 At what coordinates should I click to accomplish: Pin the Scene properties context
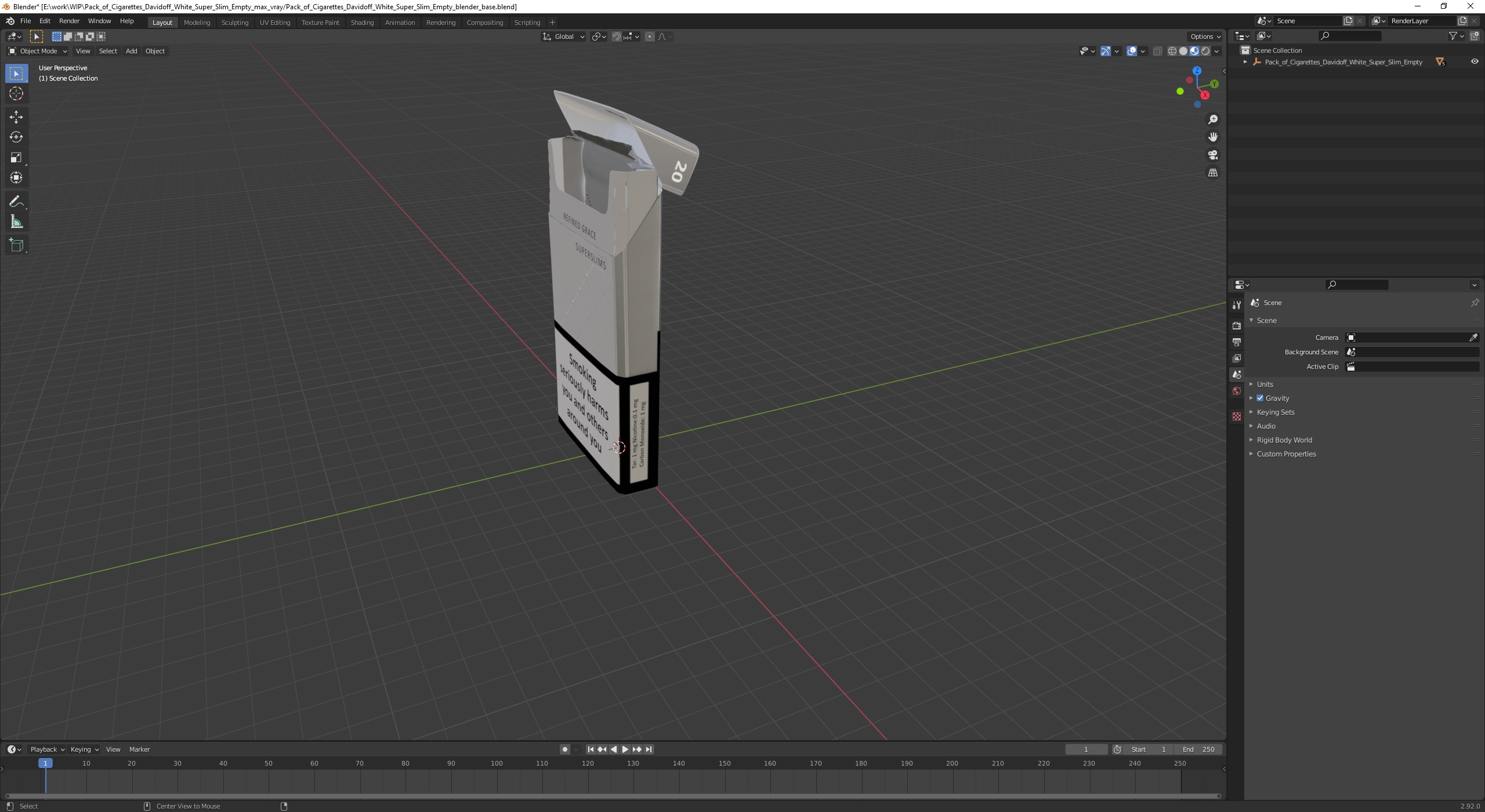[x=1475, y=303]
